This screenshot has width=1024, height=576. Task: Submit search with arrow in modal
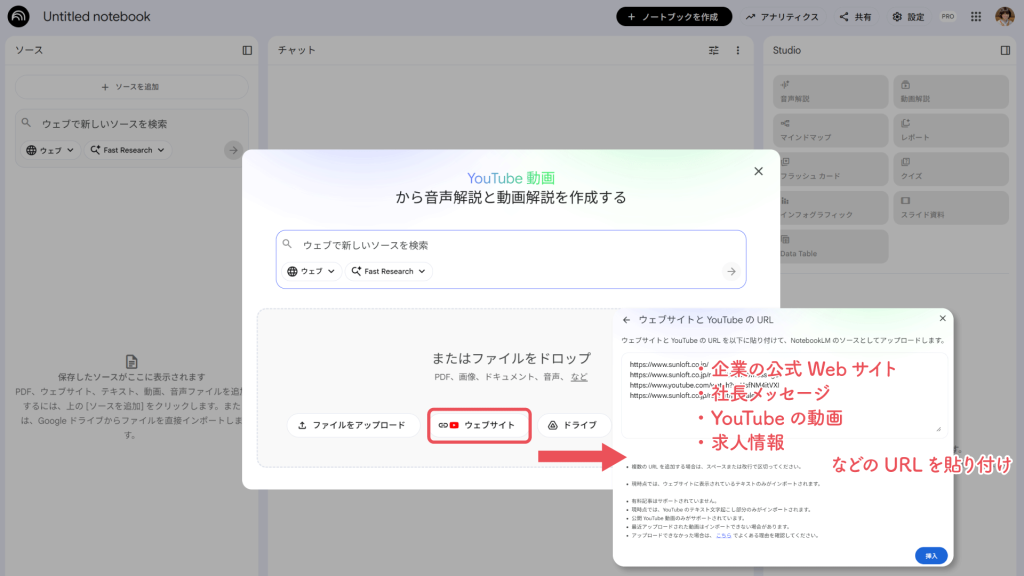(x=731, y=271)
